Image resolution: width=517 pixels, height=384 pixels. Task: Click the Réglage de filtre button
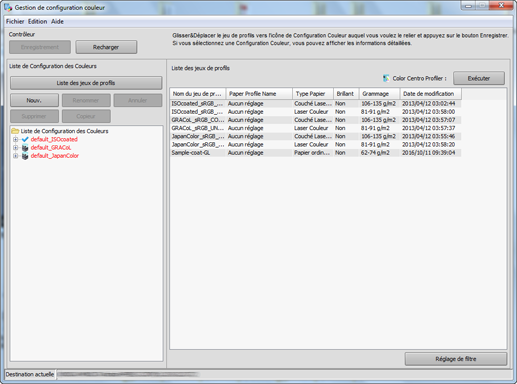pos(456,359)
